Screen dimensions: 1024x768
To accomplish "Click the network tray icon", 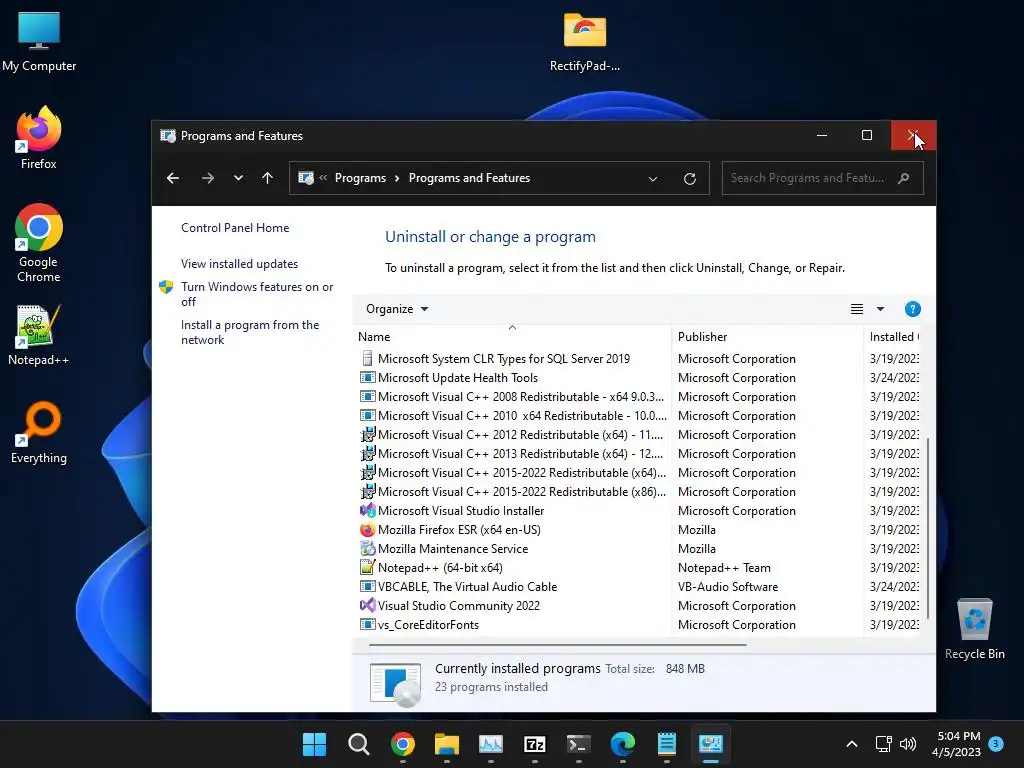I will (x=884, y=744).
